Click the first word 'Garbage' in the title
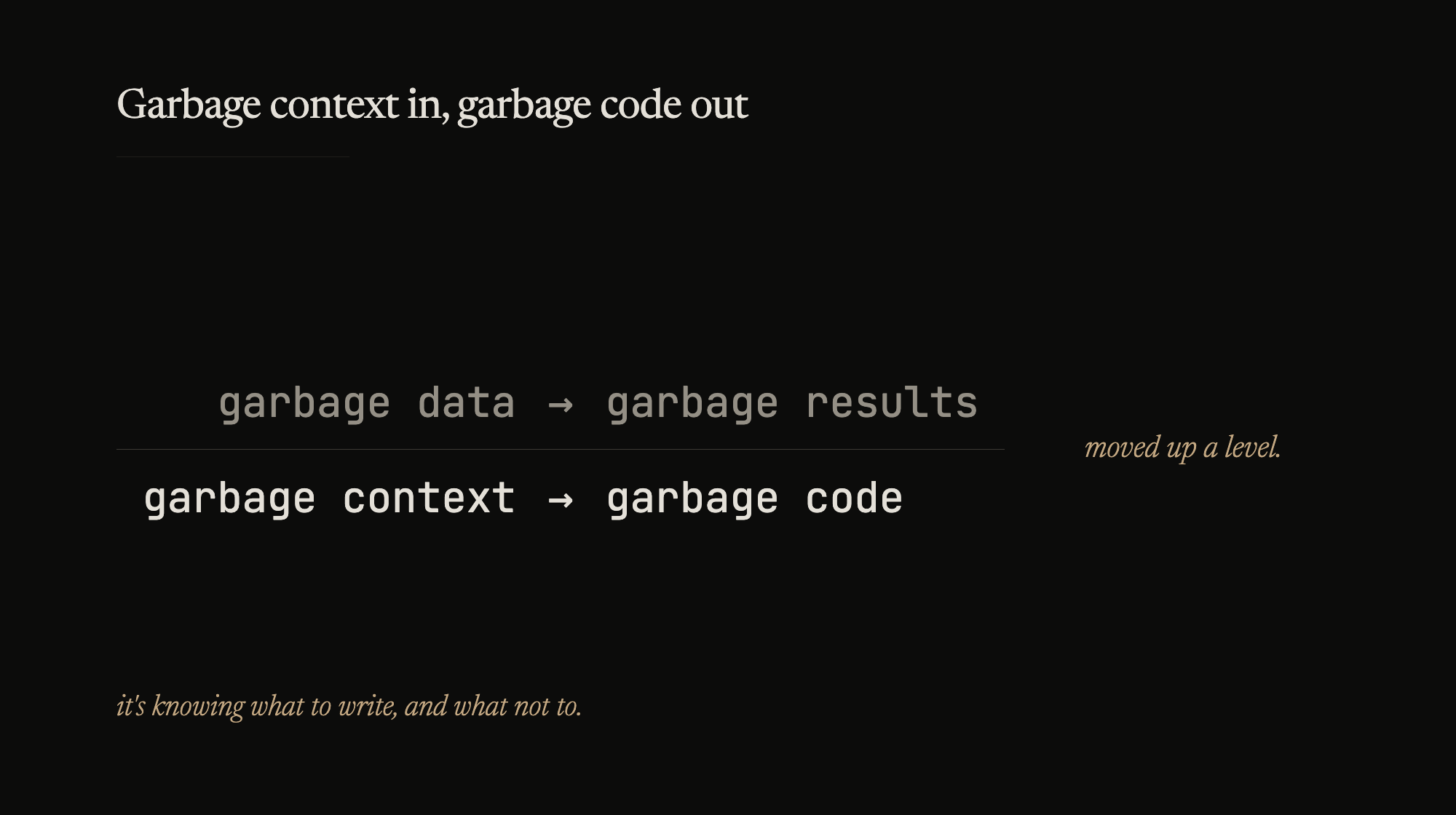 point(189,105)
